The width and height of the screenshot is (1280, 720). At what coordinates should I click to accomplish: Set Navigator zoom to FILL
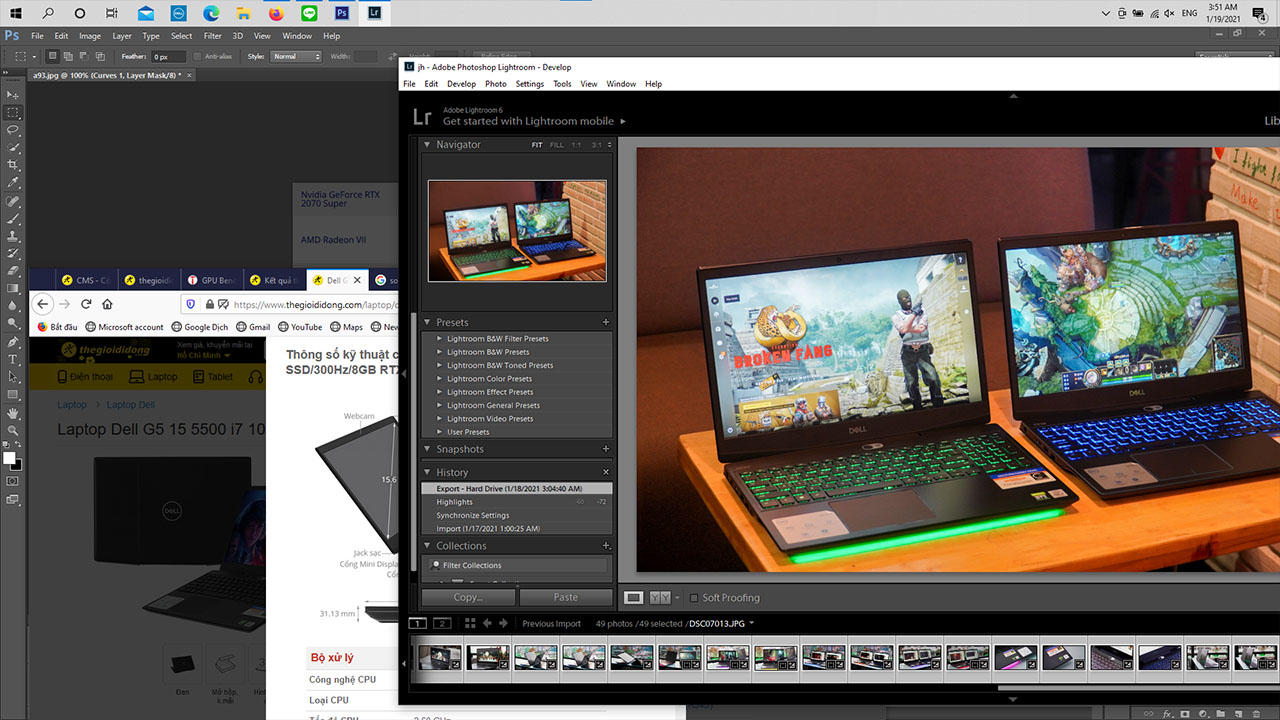[x=557, y=145]
